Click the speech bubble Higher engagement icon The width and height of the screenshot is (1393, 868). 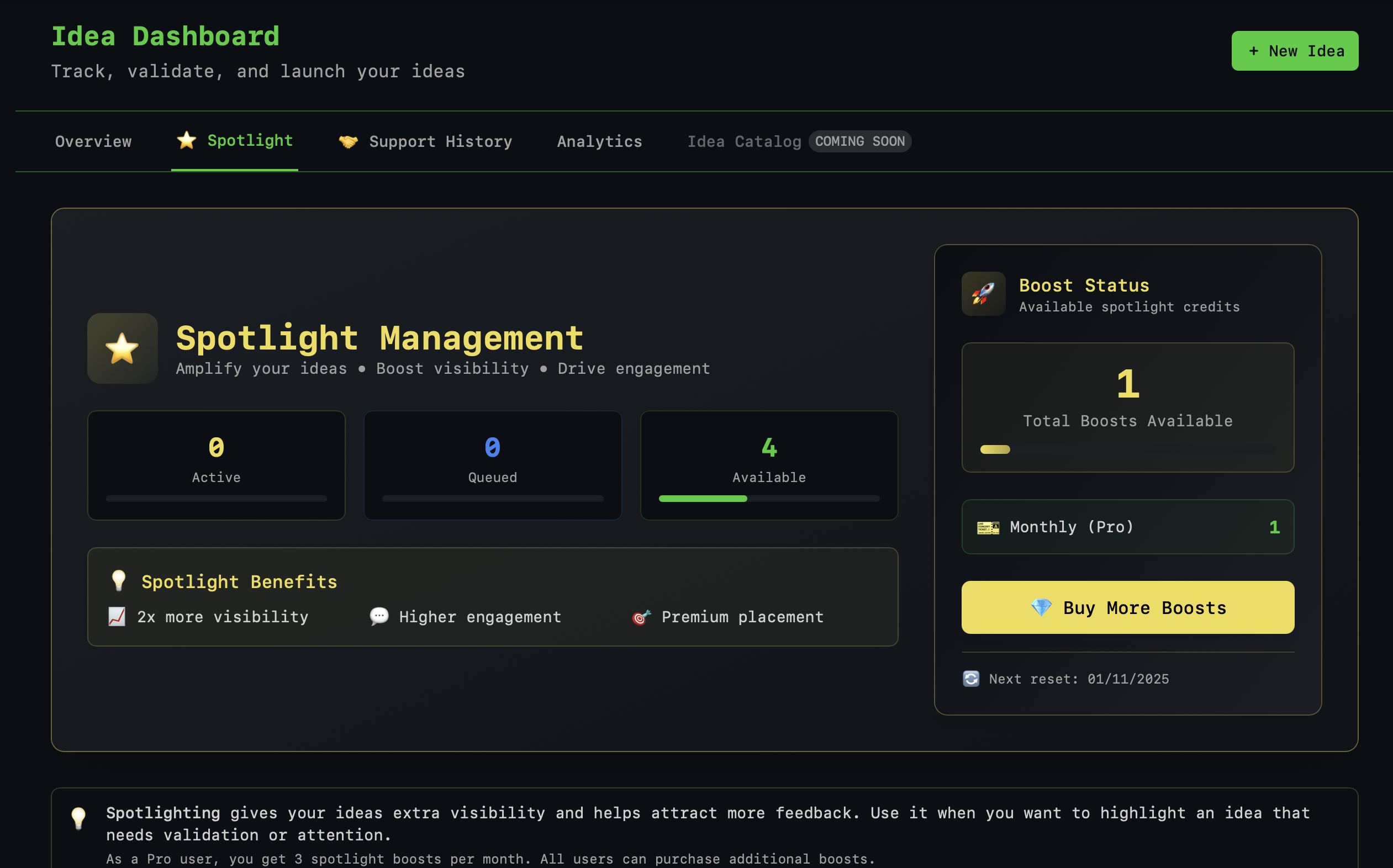tap(379, 617)
